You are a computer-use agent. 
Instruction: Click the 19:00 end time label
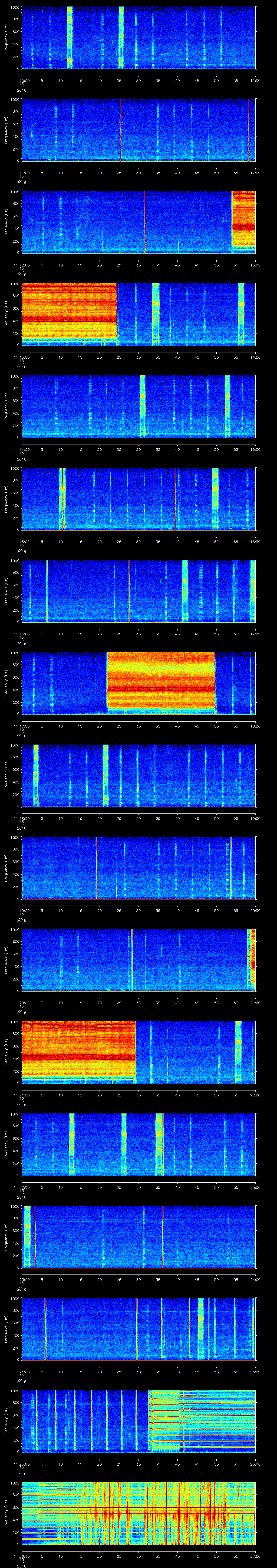tap(255, 818)
